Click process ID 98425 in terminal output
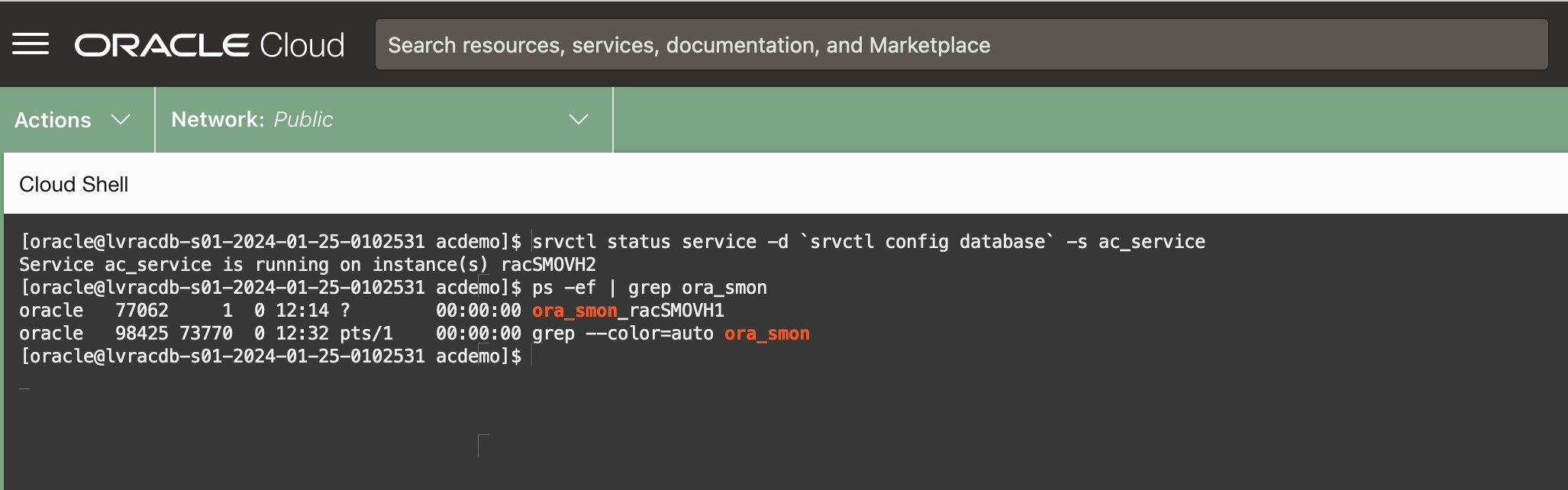 point(141,334)
